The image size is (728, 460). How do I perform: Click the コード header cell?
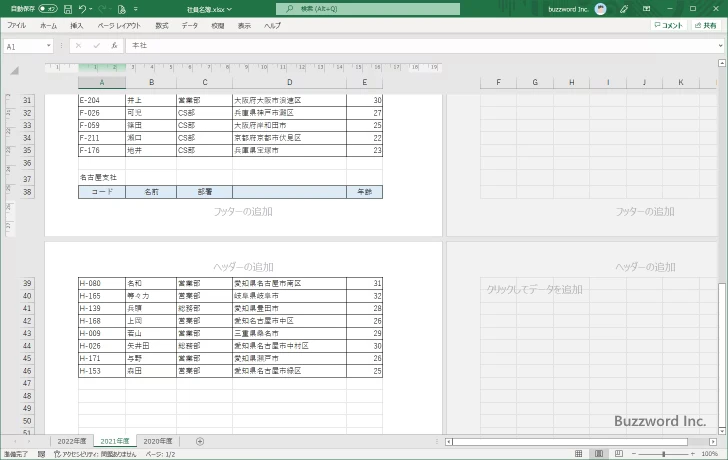click(102, 192)
